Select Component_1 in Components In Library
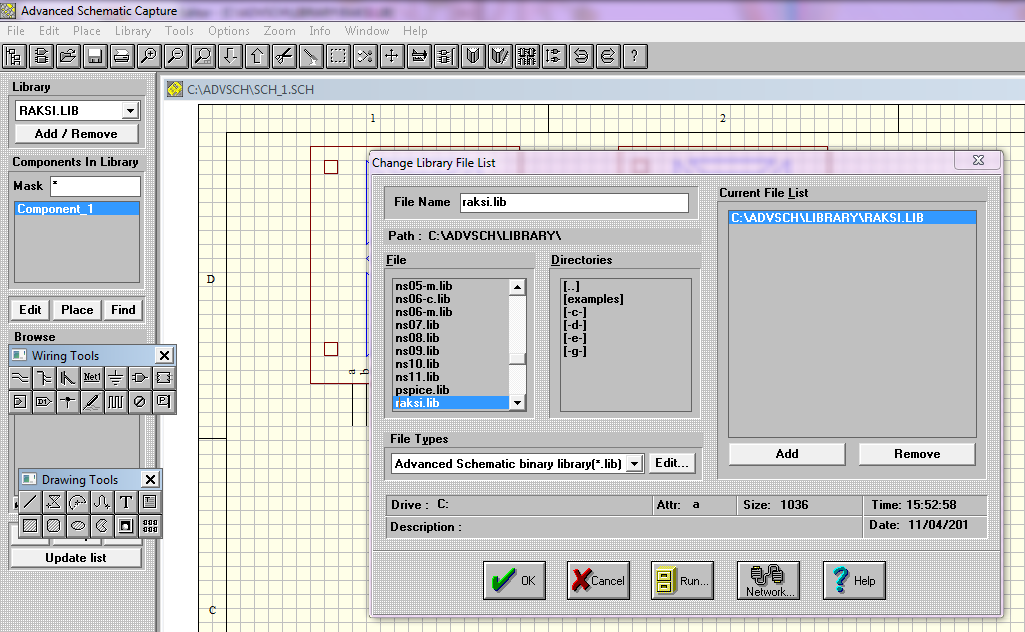This screenshot has width=1025, height=632. coord(76,208)
